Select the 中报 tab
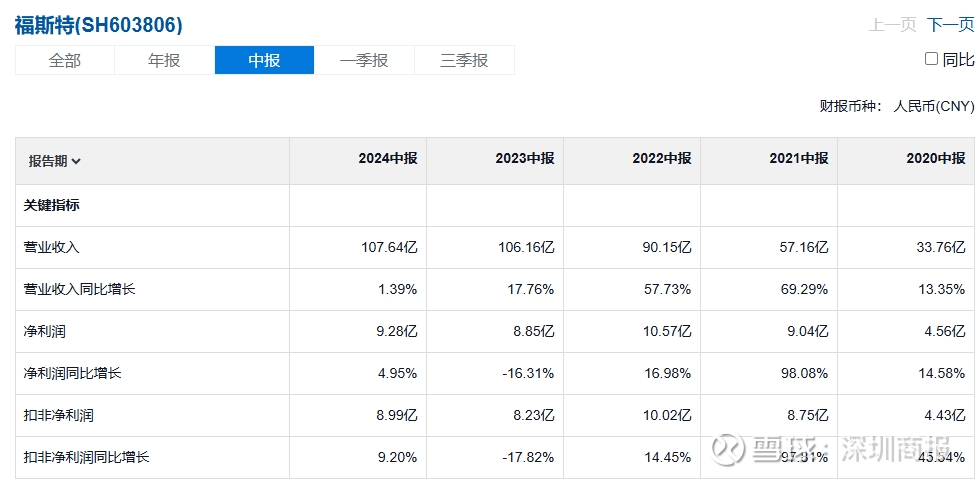This screenshot has height=479, width=980. pyautogui.click(x=264, y=60)
